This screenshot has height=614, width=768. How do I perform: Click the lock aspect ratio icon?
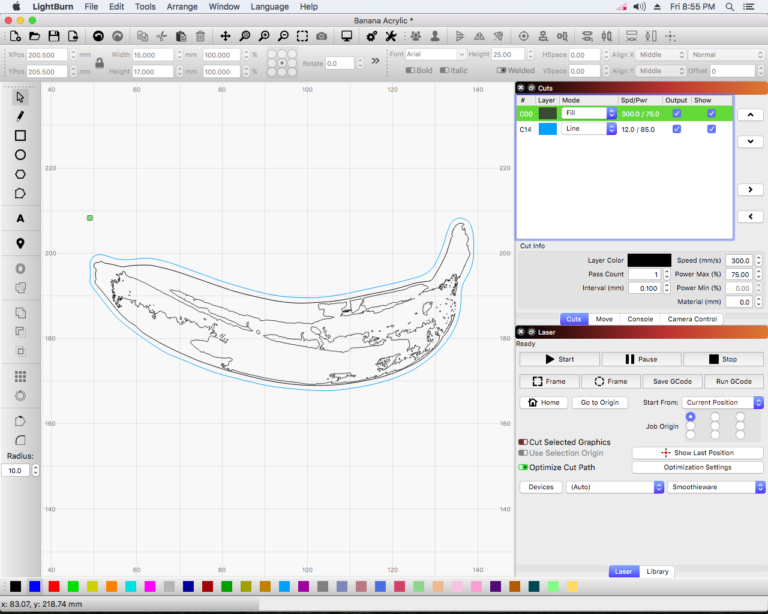click(x=99, y=63)
